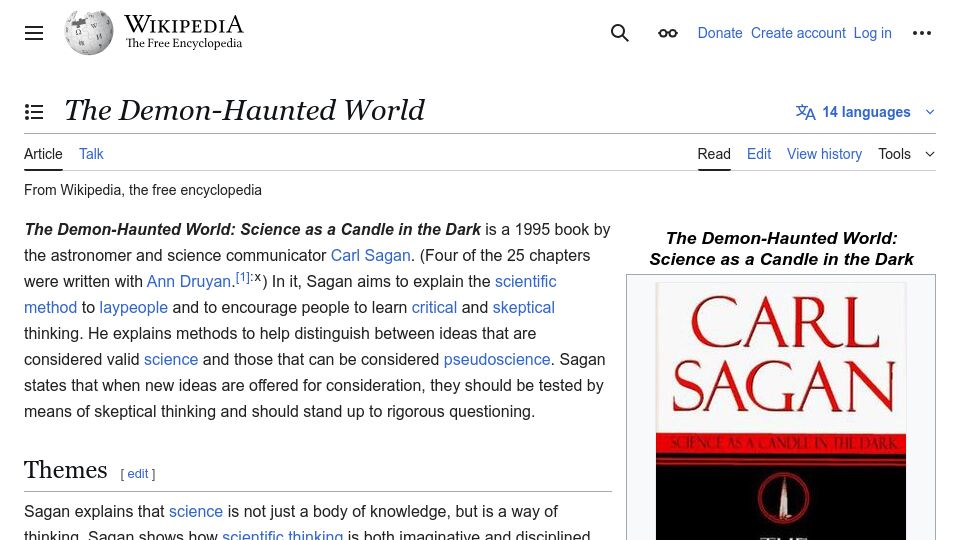Click the Wikipedia wordmark text
960x540 pixels.
[x=184, y=25]
